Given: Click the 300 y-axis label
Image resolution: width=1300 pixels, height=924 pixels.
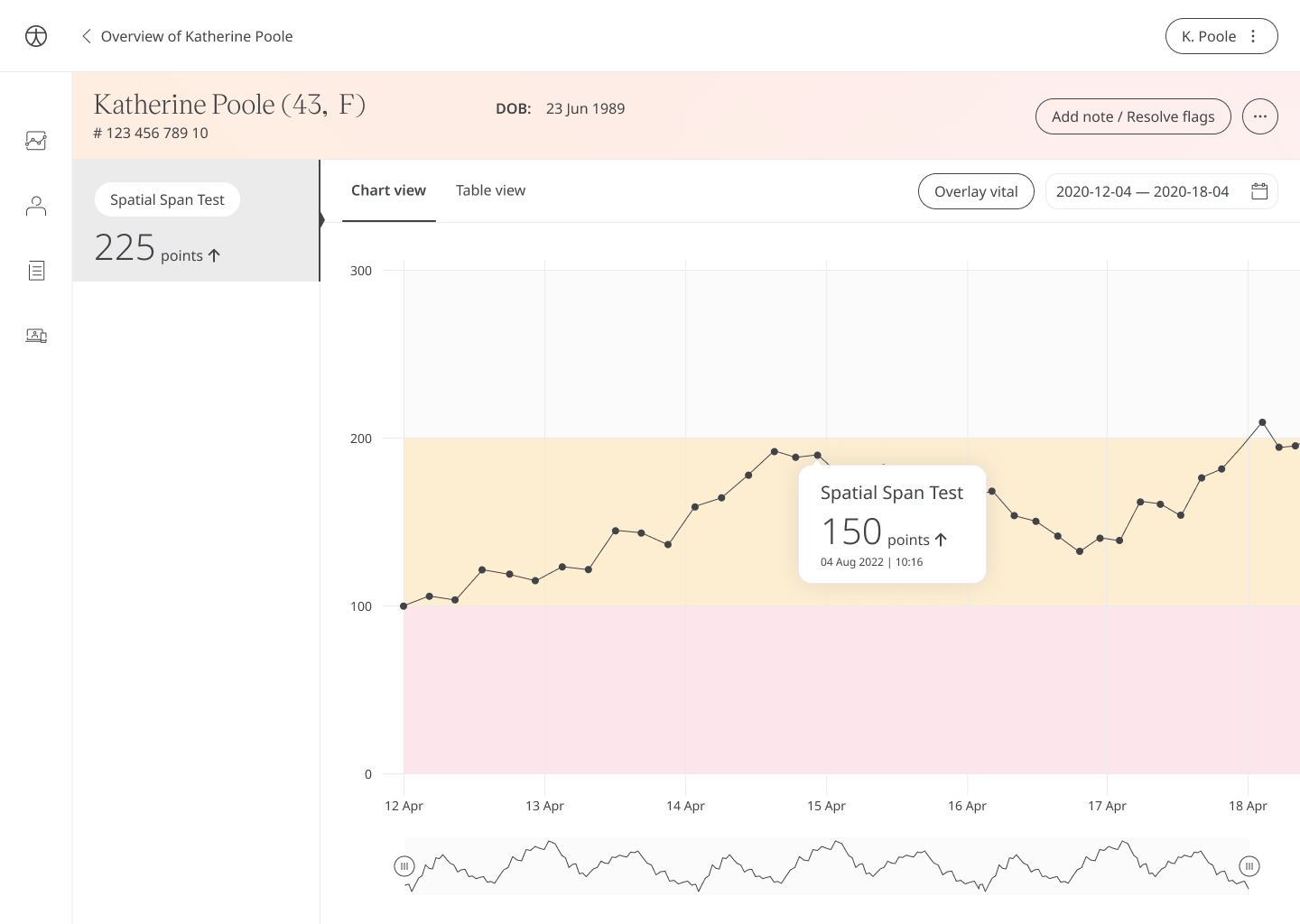Looking at the screenshot, I should pos(361,271).
